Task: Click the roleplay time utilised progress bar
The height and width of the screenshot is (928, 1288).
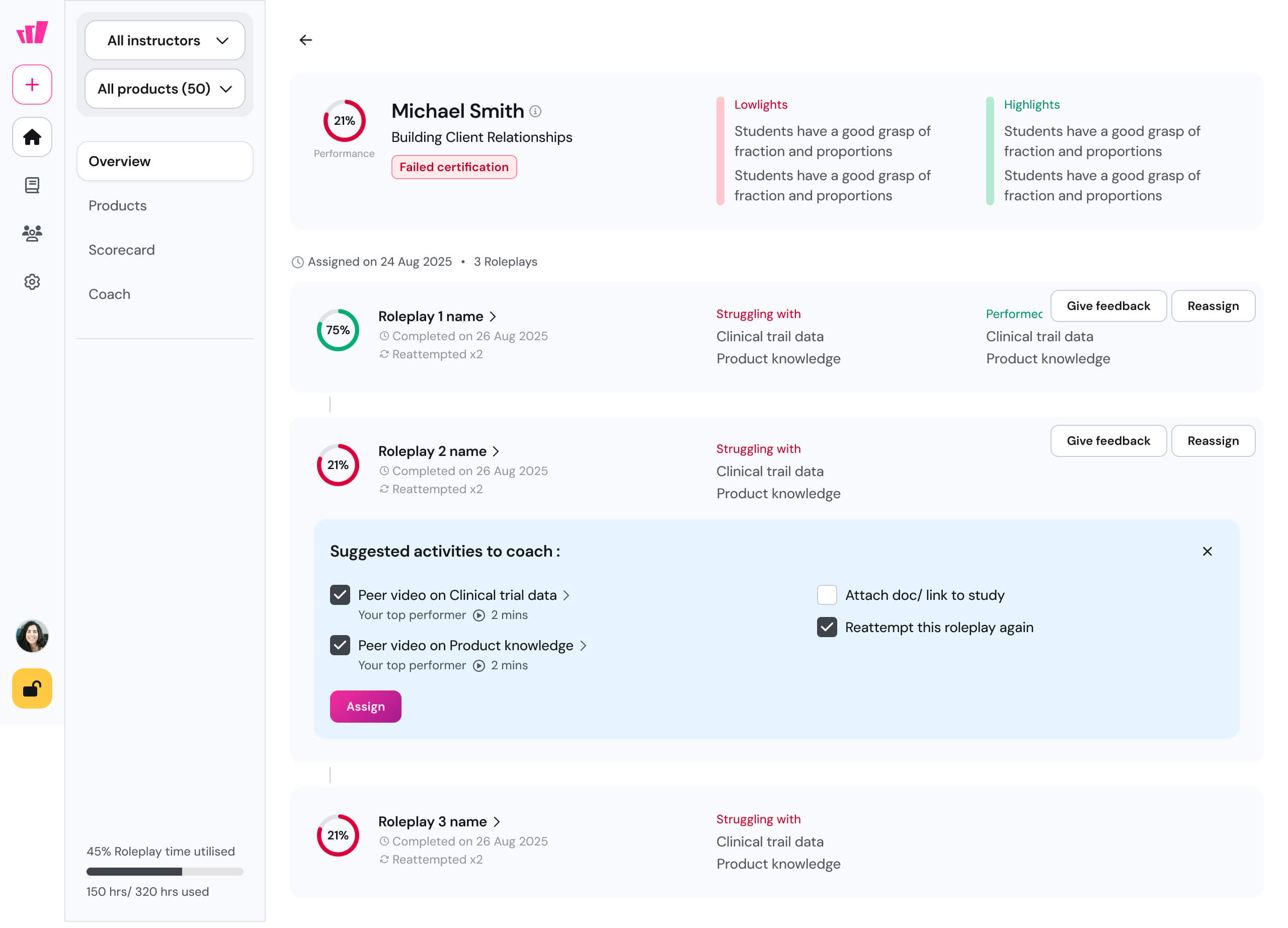Action: coord(165,872)
